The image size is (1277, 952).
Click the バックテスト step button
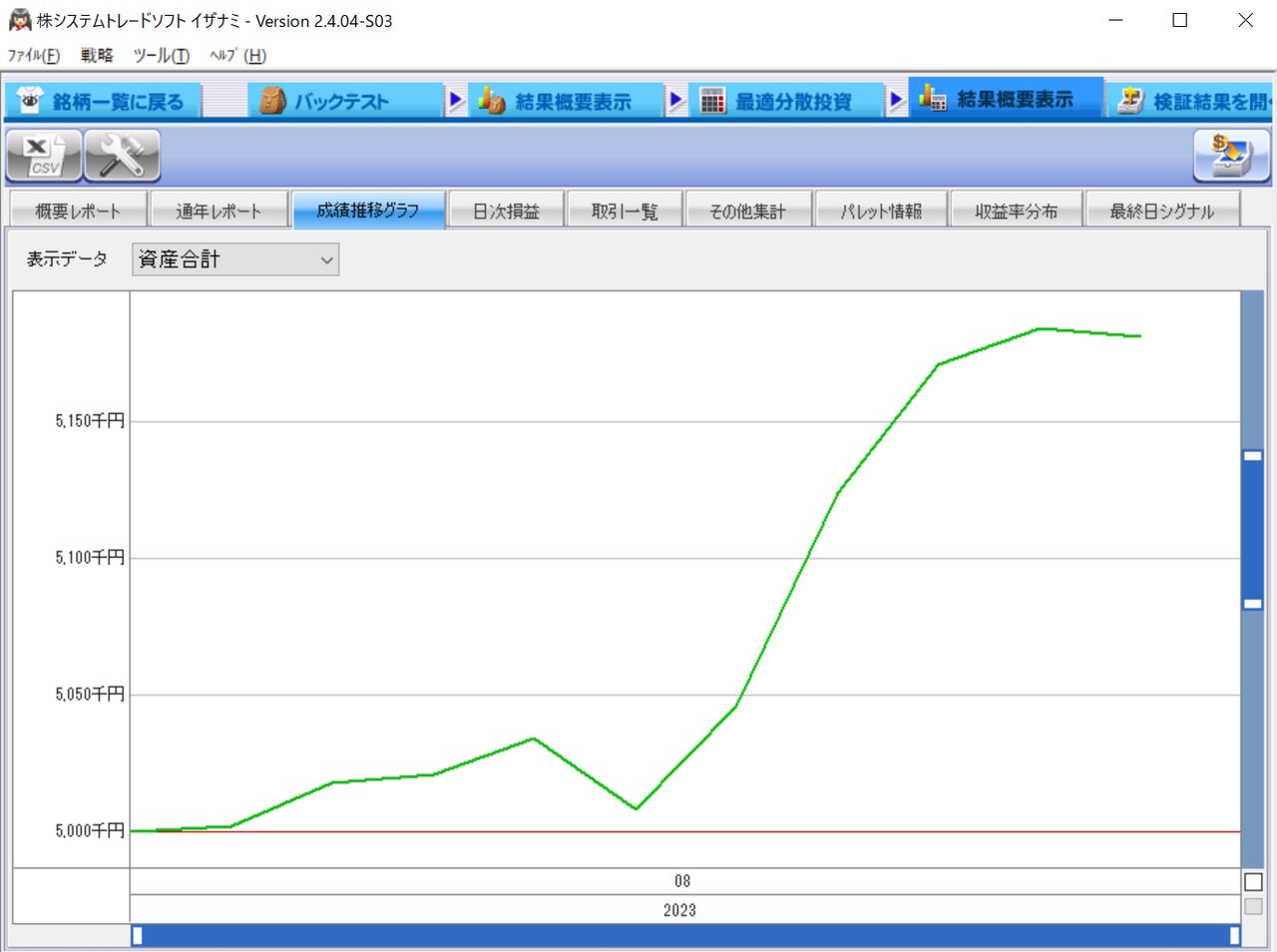tap(345, 101)
